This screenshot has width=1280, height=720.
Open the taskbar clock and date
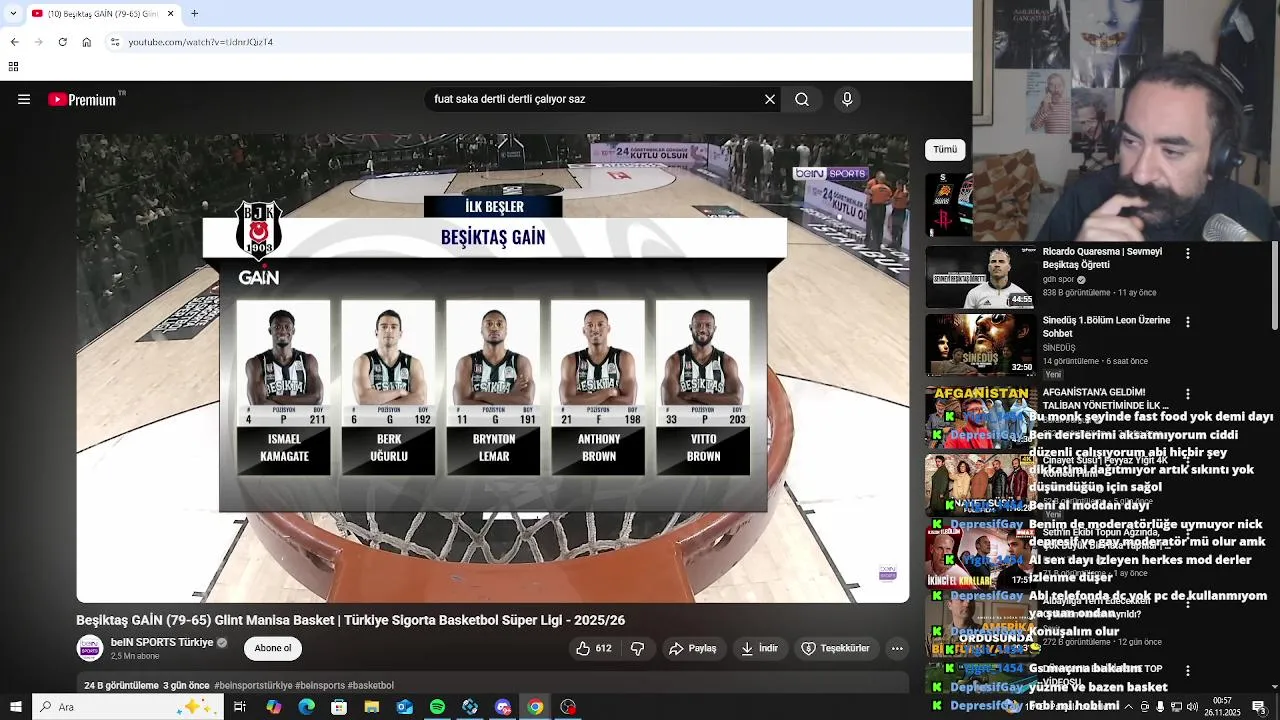(x=1222, y=707)
